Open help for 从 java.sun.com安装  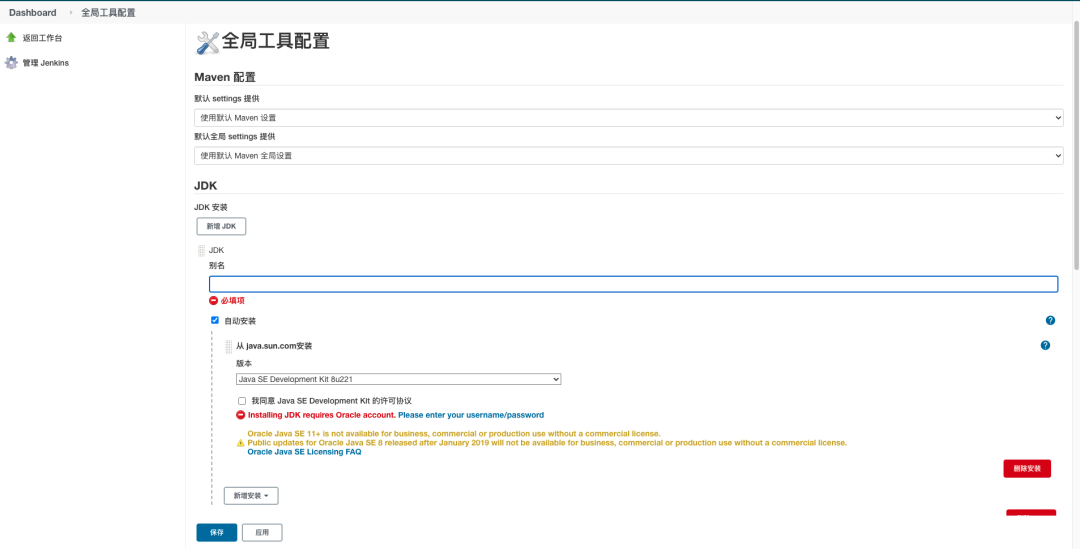click(x=1045, y=345)
